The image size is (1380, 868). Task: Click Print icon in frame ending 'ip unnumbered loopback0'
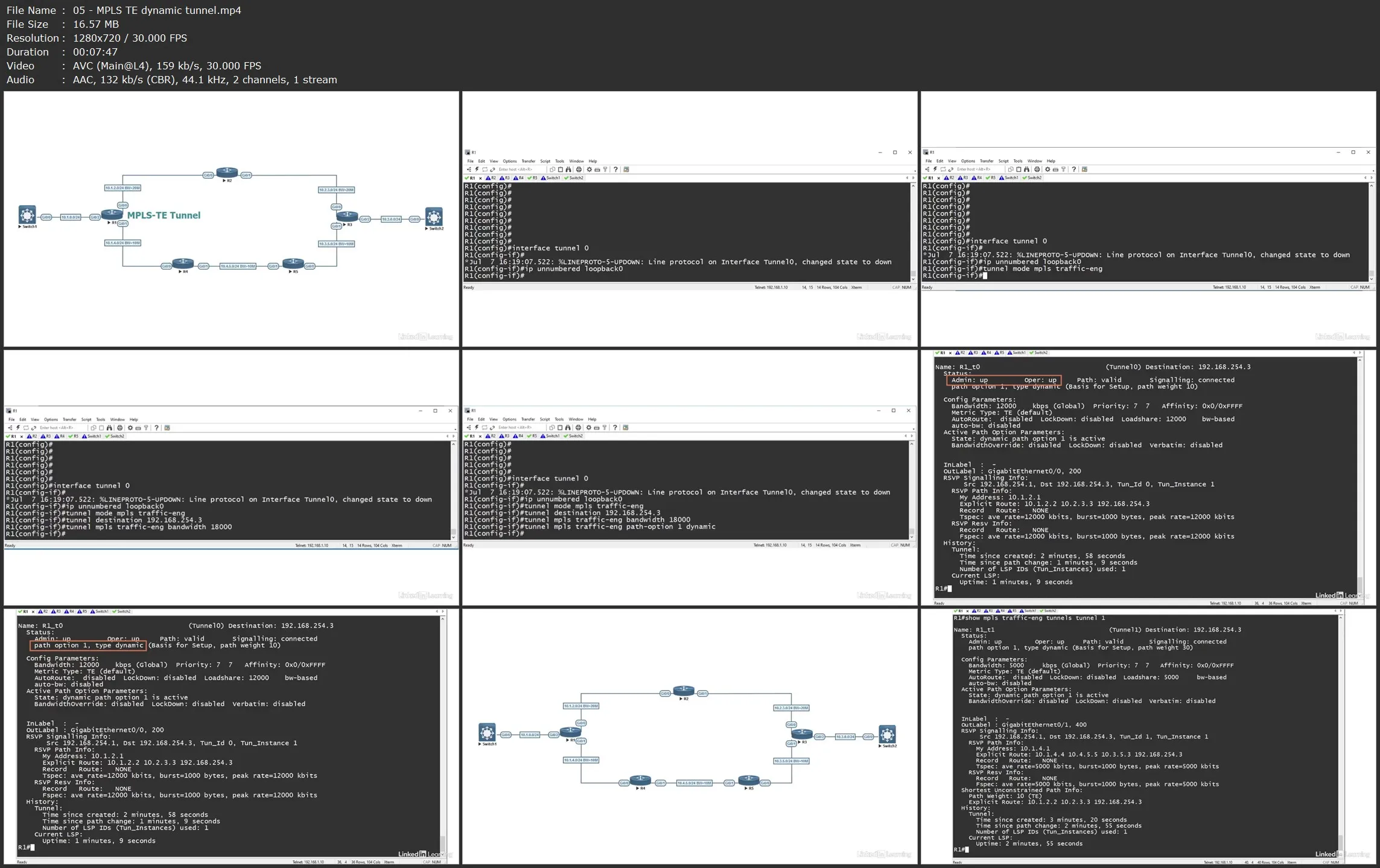(x=579, y=169)
